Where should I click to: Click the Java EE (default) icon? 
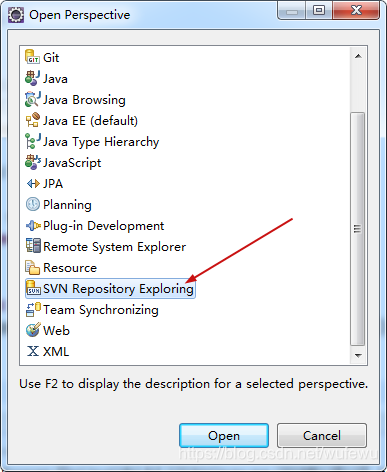pyautogui.click(x=33, y=120)
